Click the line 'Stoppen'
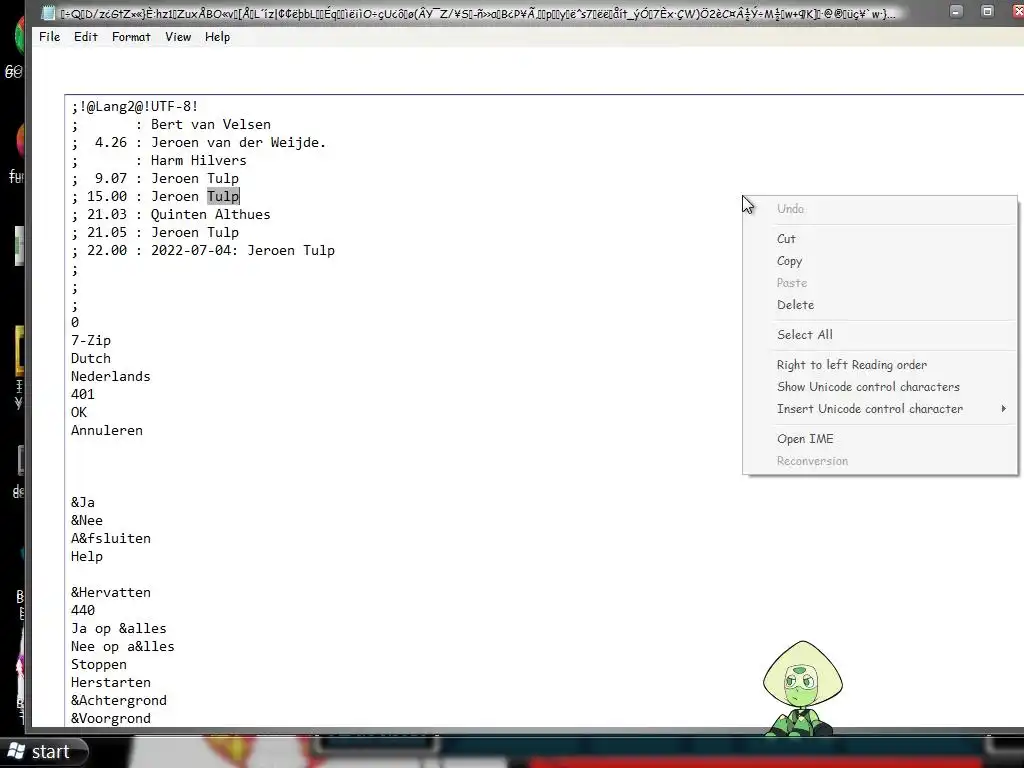 99,665
